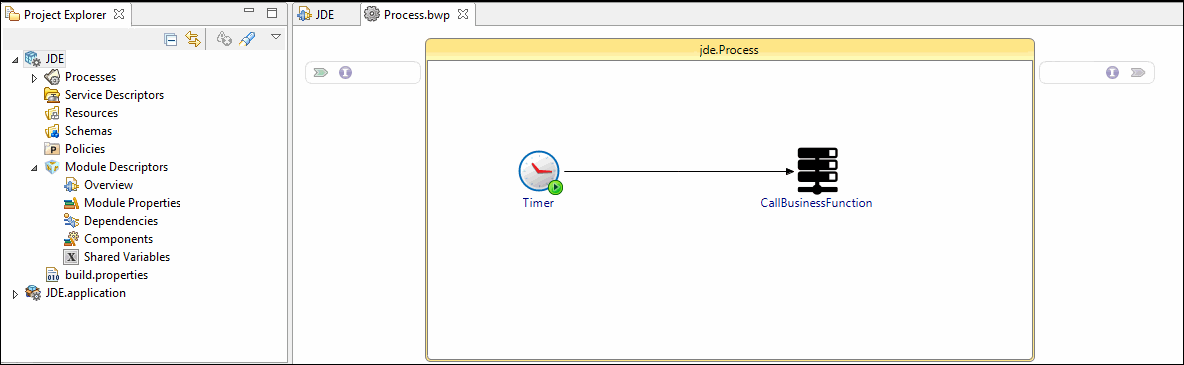The width and height of the screenshot is (1184, 365).
Task: Click the Dependencies item icon
Action: 71,221
